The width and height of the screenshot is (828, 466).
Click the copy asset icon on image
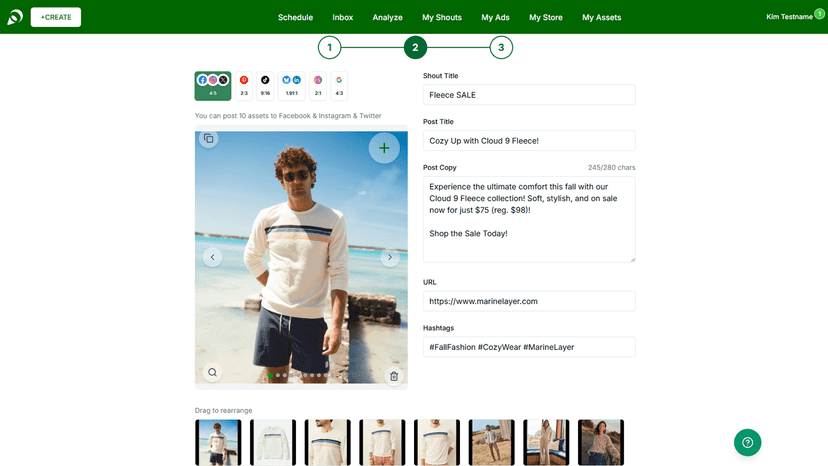209,138
